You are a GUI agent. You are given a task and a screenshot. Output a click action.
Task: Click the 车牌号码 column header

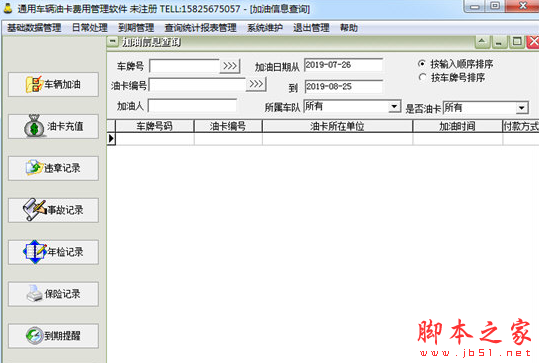(x=154, y=126)
